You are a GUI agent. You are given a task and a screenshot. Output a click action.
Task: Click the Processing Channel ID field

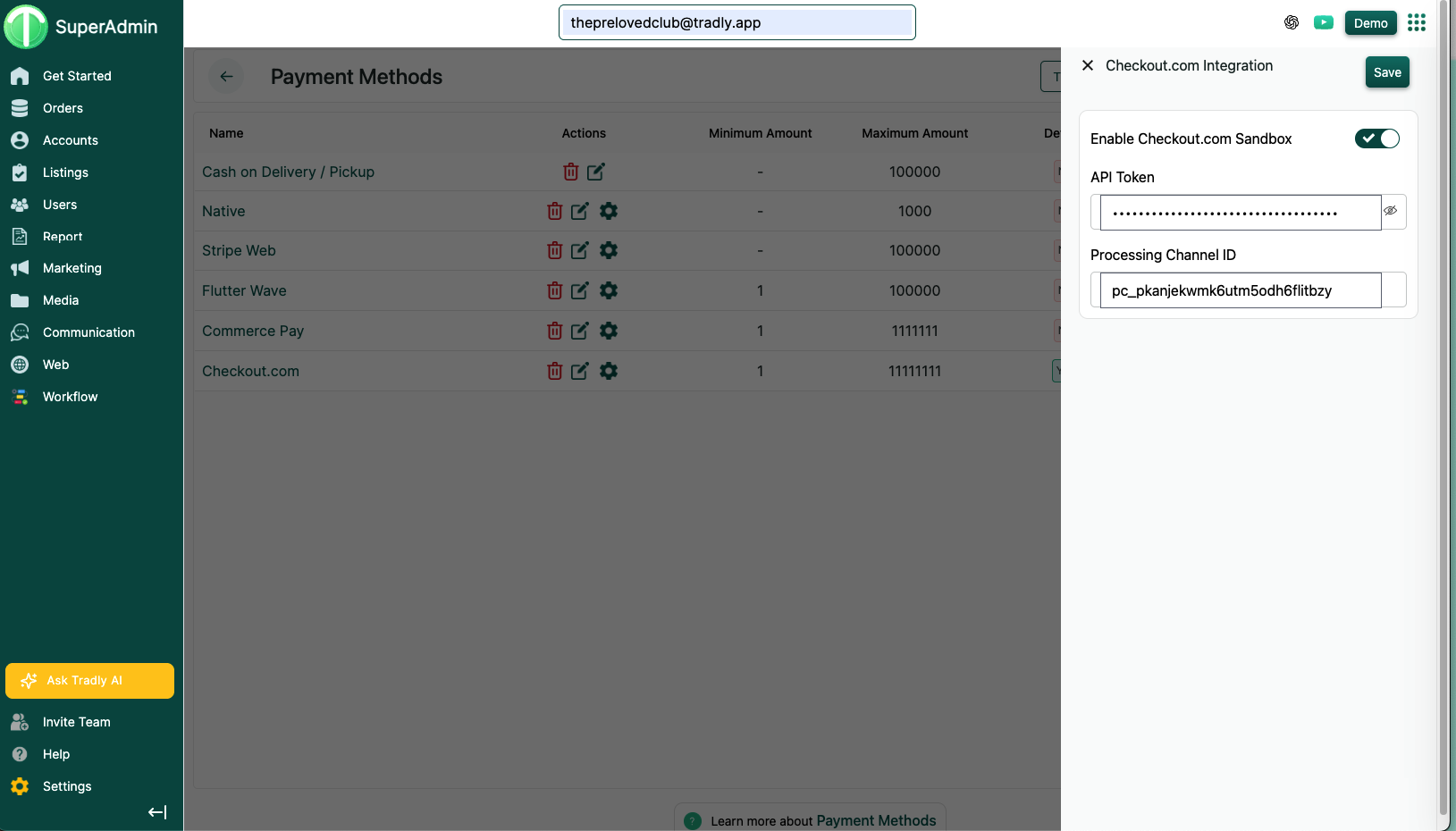[x=1240, y=290]
